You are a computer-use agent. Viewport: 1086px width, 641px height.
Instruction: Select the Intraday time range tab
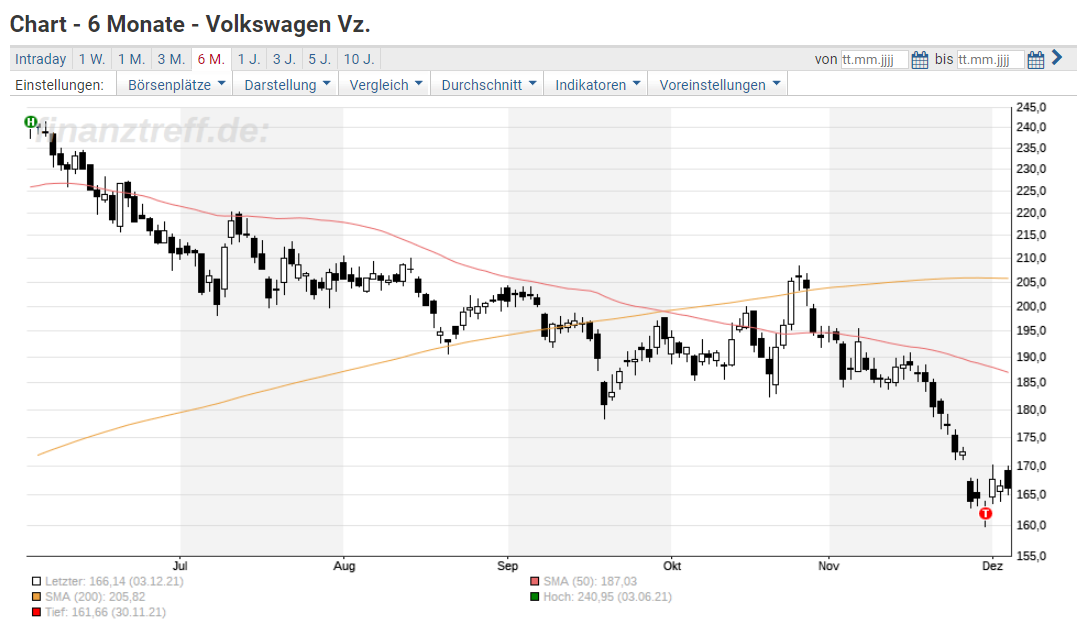click(x=41, y=59)
